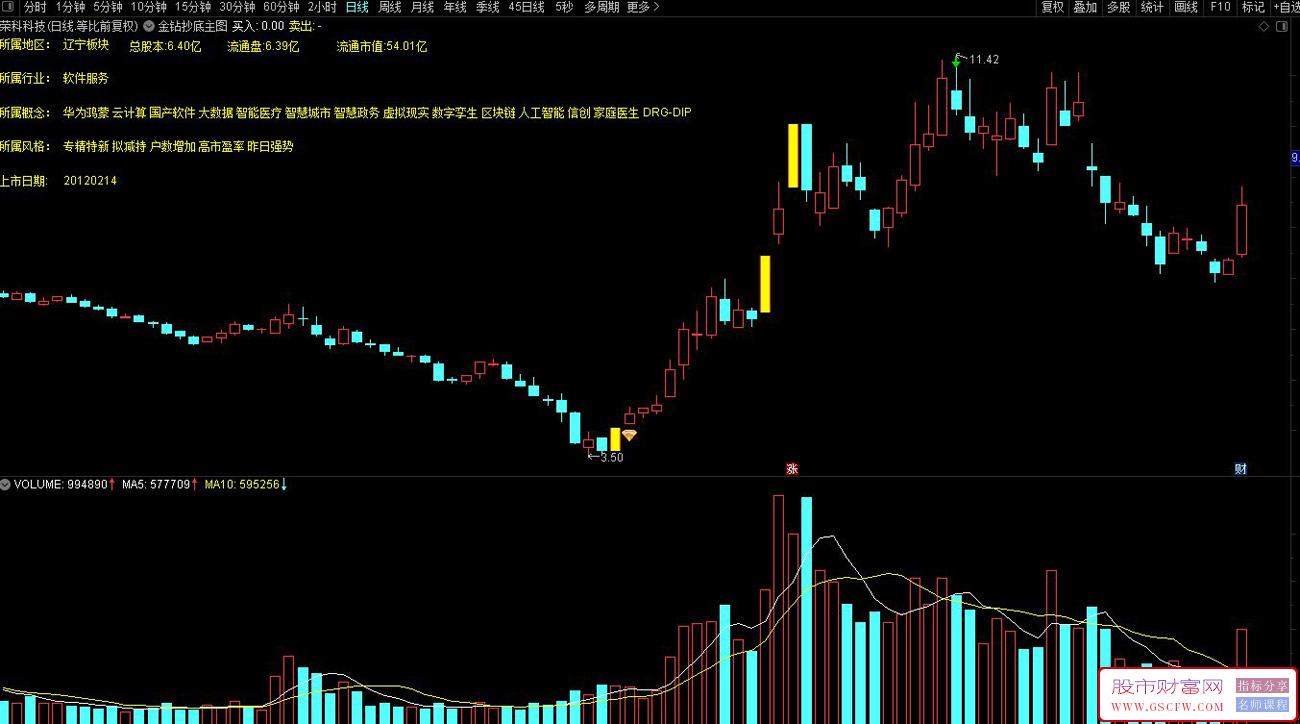Click the 华为鸿蒙 concept text
Viewport: 1300px width, 724px height.
tap(86, 113)
